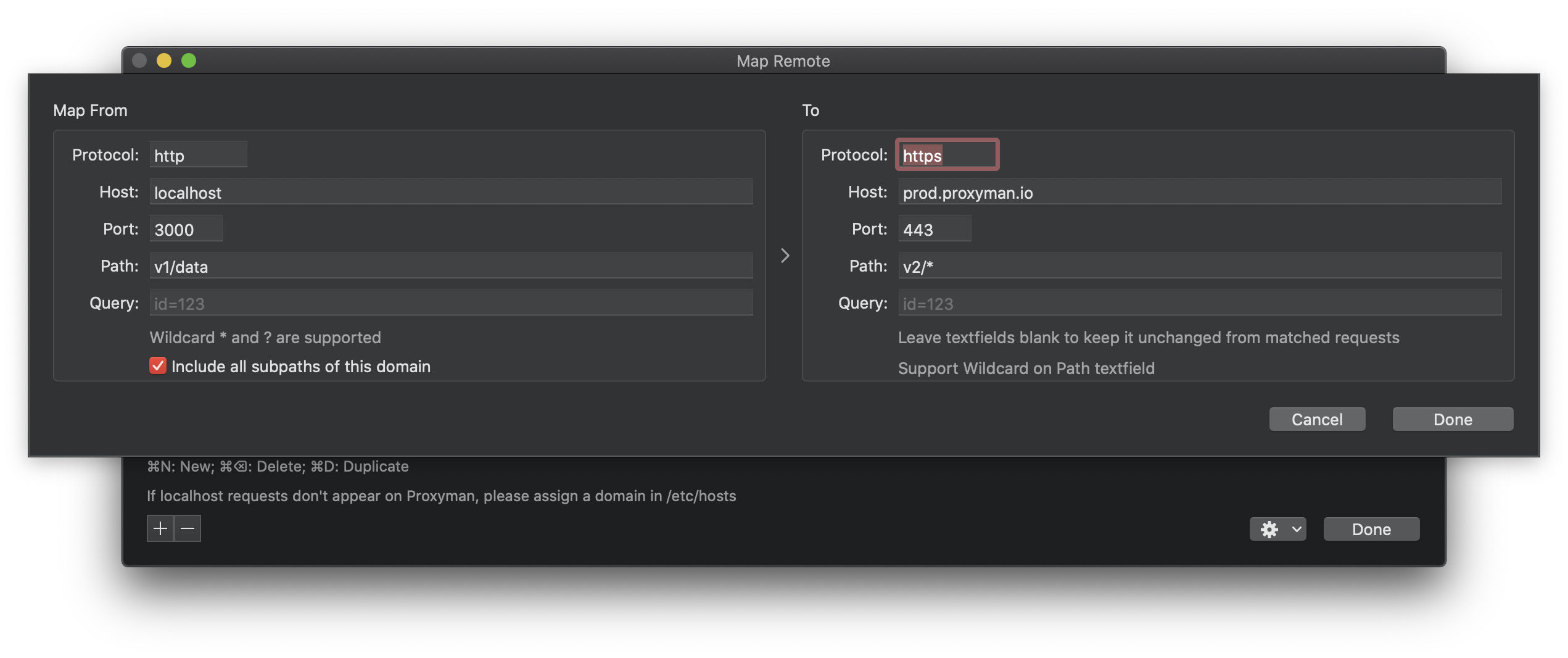Click the plus icon to add a rule
The width and height of the screenshot is (1568, 658).
click(x=160, y=528)
